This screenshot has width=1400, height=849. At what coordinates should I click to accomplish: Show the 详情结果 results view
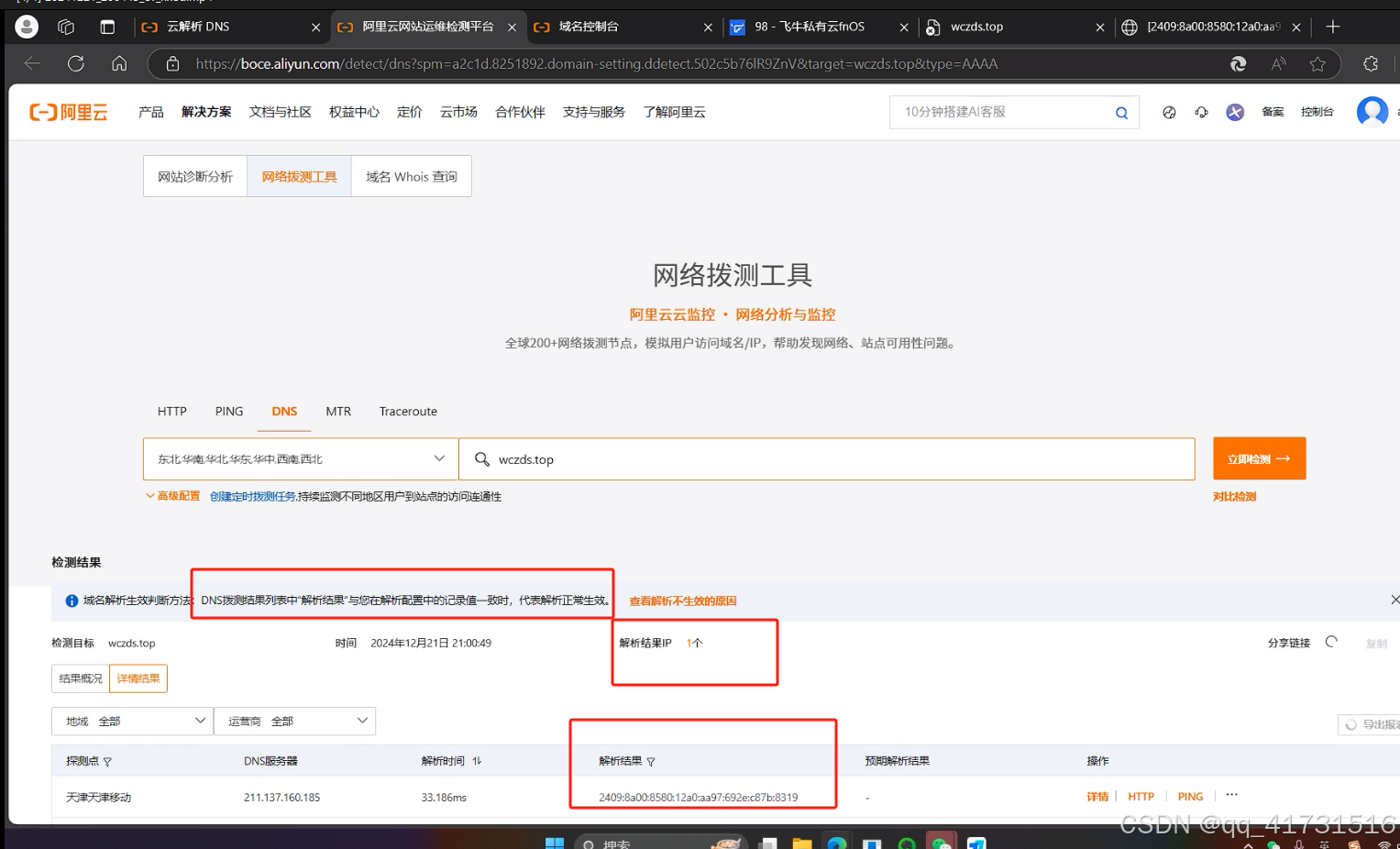coord(138,678)
